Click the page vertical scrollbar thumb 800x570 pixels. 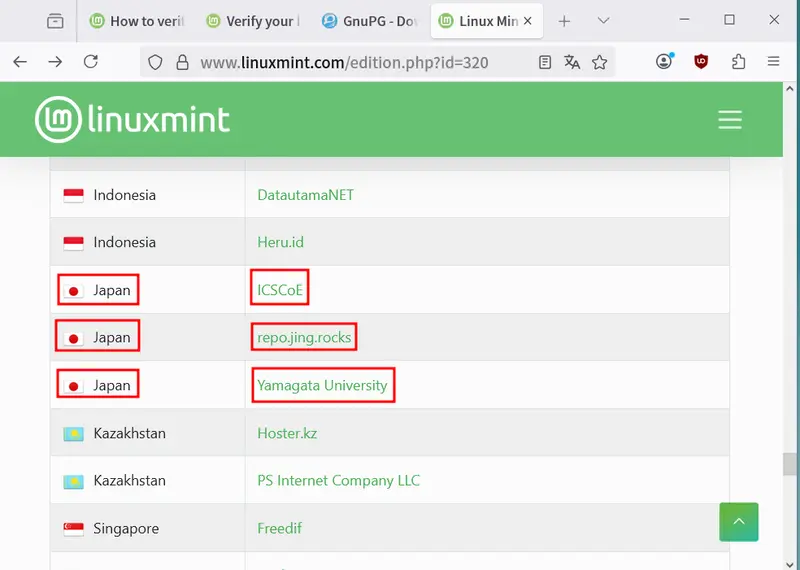[x=790, y=463]
